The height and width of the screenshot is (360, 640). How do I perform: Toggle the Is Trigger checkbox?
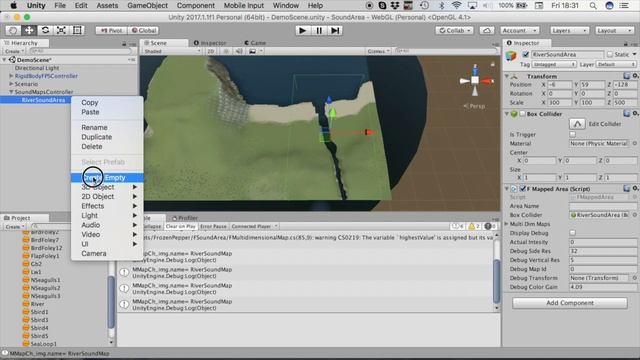573,134
